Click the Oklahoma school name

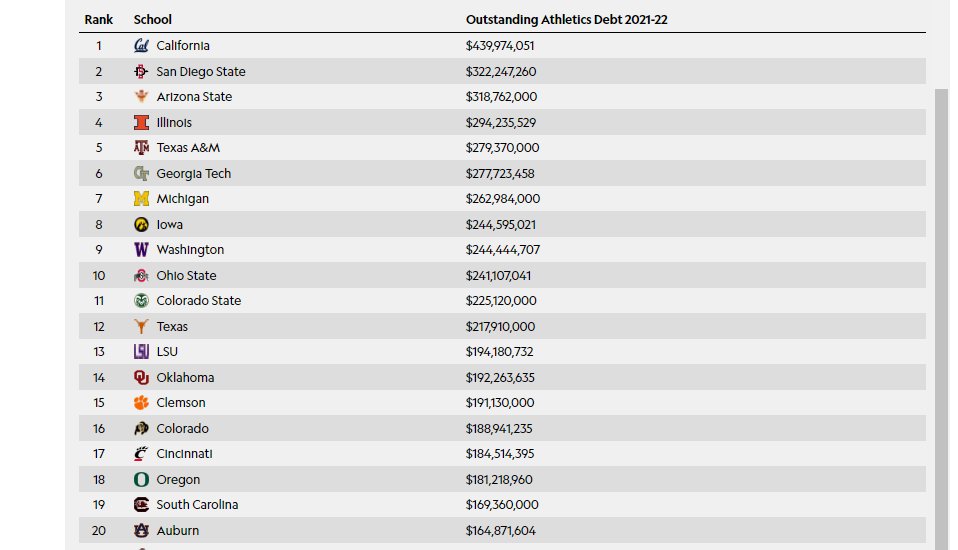(x=185, y=378)
